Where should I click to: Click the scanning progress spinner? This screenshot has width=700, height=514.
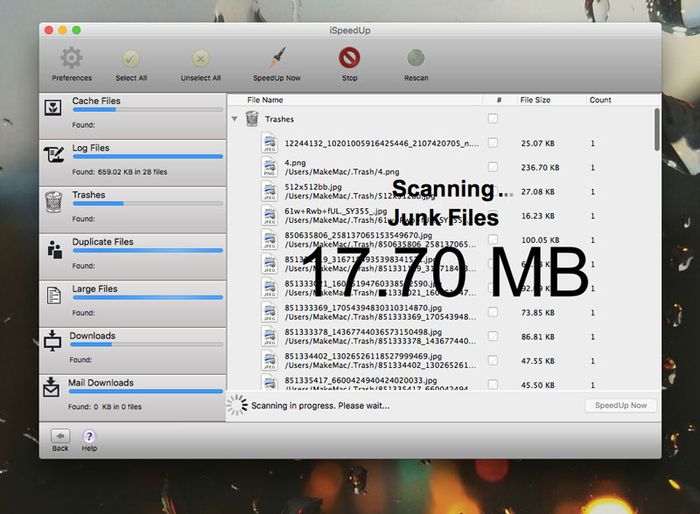pyautogui.click(x=237, y=405)
